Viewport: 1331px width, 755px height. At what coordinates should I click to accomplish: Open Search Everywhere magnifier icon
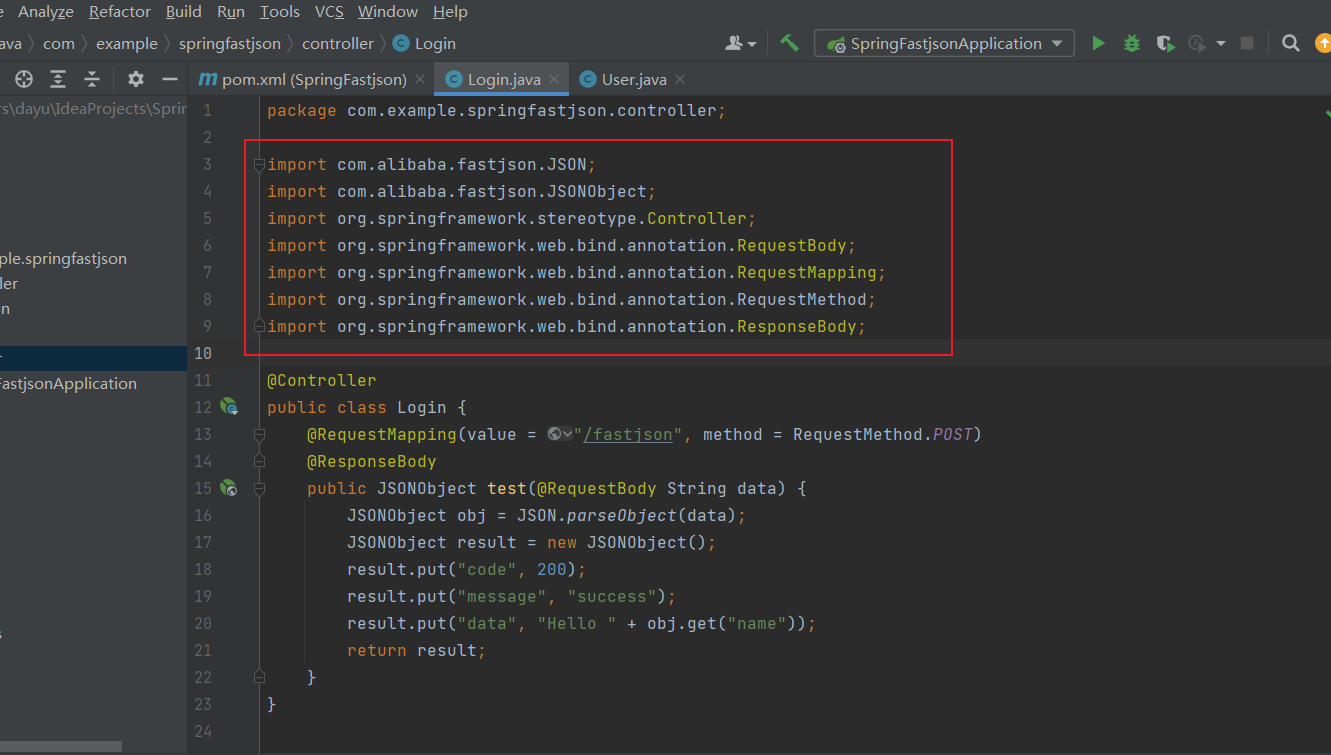pyautogui.click(x=1291, y=43)
